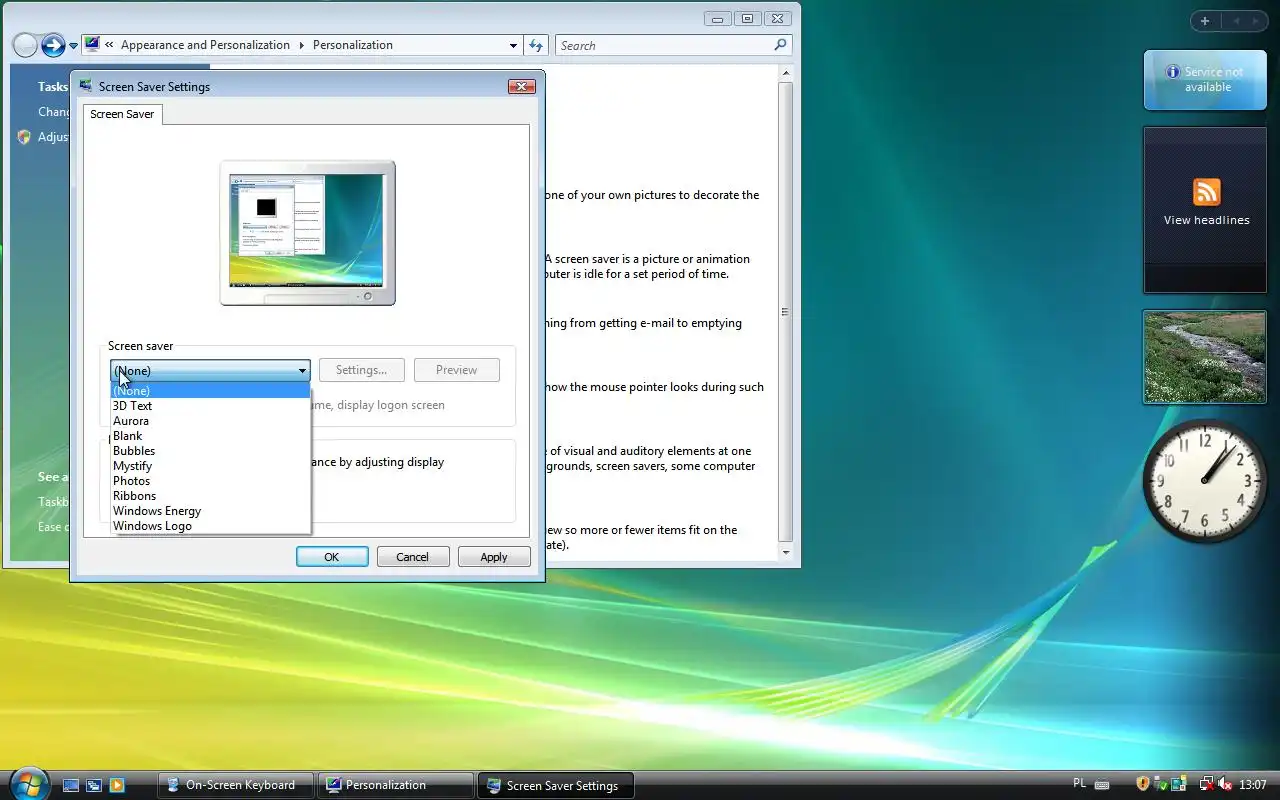Expand the address bar double chevron
The image size is (1280, 800).
110,45
